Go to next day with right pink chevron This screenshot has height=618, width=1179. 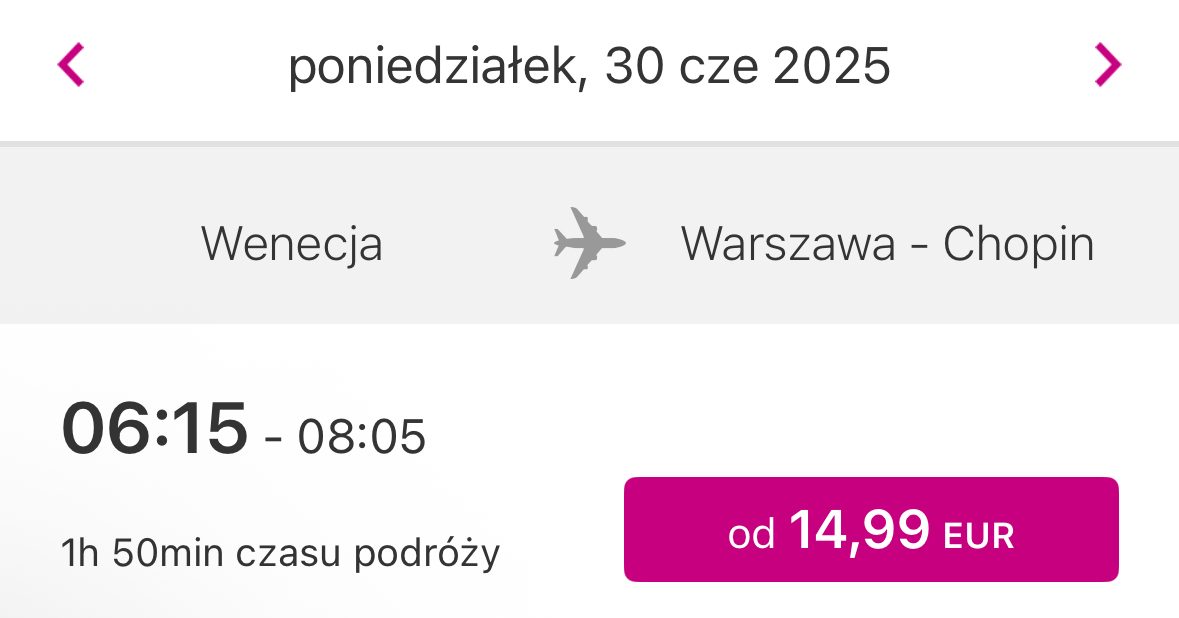pos(1108,65)
